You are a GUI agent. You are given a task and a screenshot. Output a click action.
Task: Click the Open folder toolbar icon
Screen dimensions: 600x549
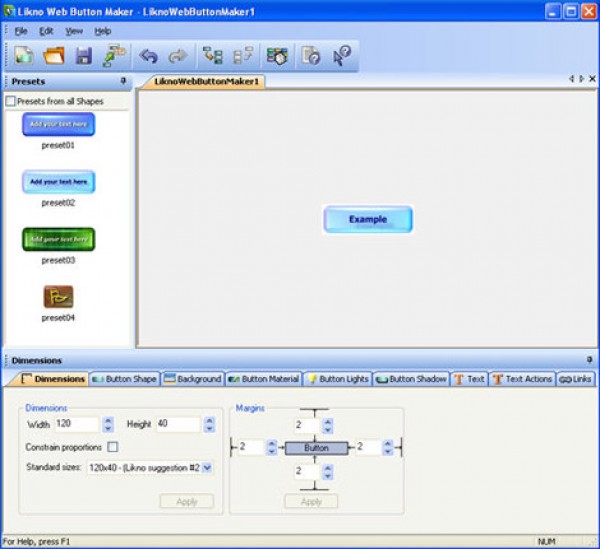point(54,57)
